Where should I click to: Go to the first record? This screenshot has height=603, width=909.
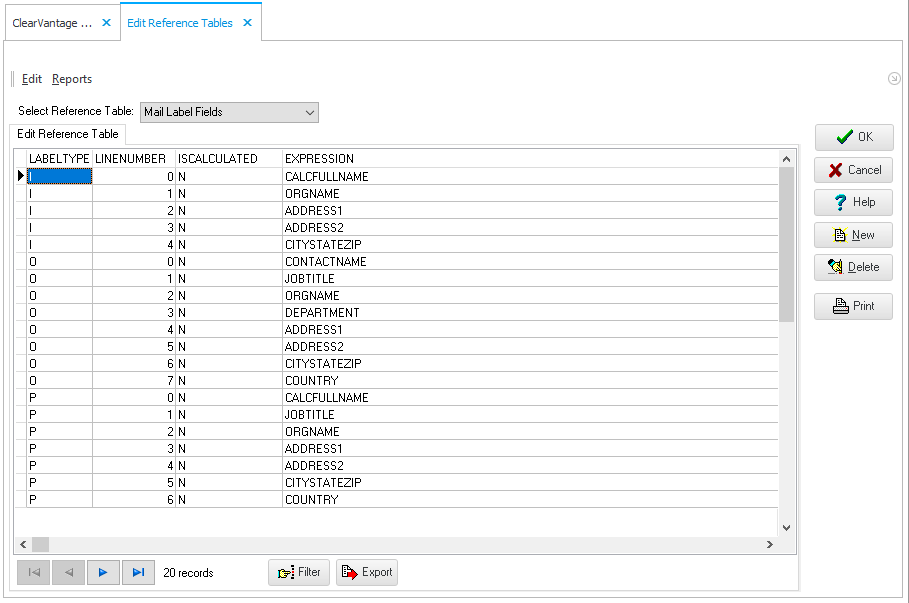coord(34,572)
